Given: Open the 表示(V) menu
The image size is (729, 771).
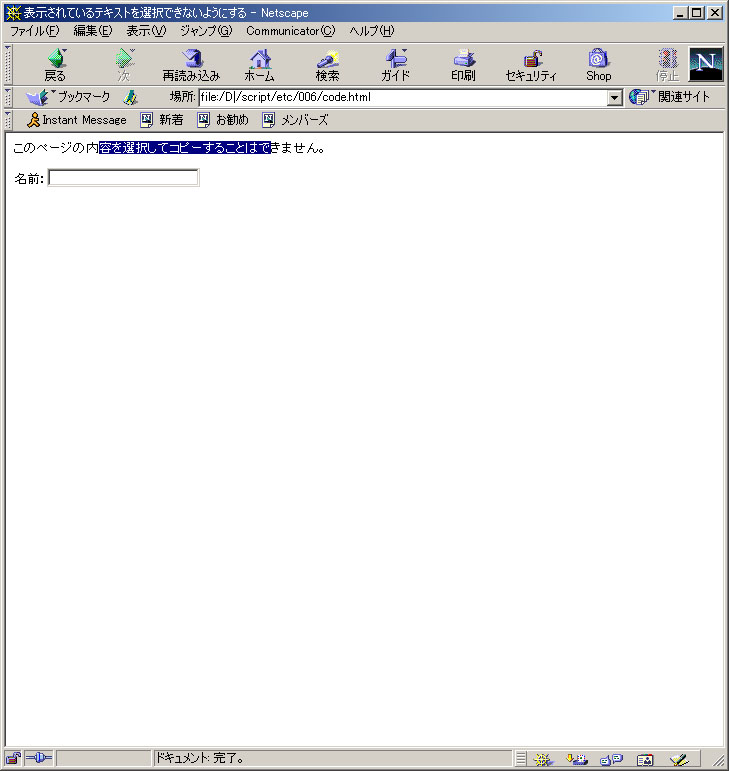Looking at the screenshot, I should 146,31.
